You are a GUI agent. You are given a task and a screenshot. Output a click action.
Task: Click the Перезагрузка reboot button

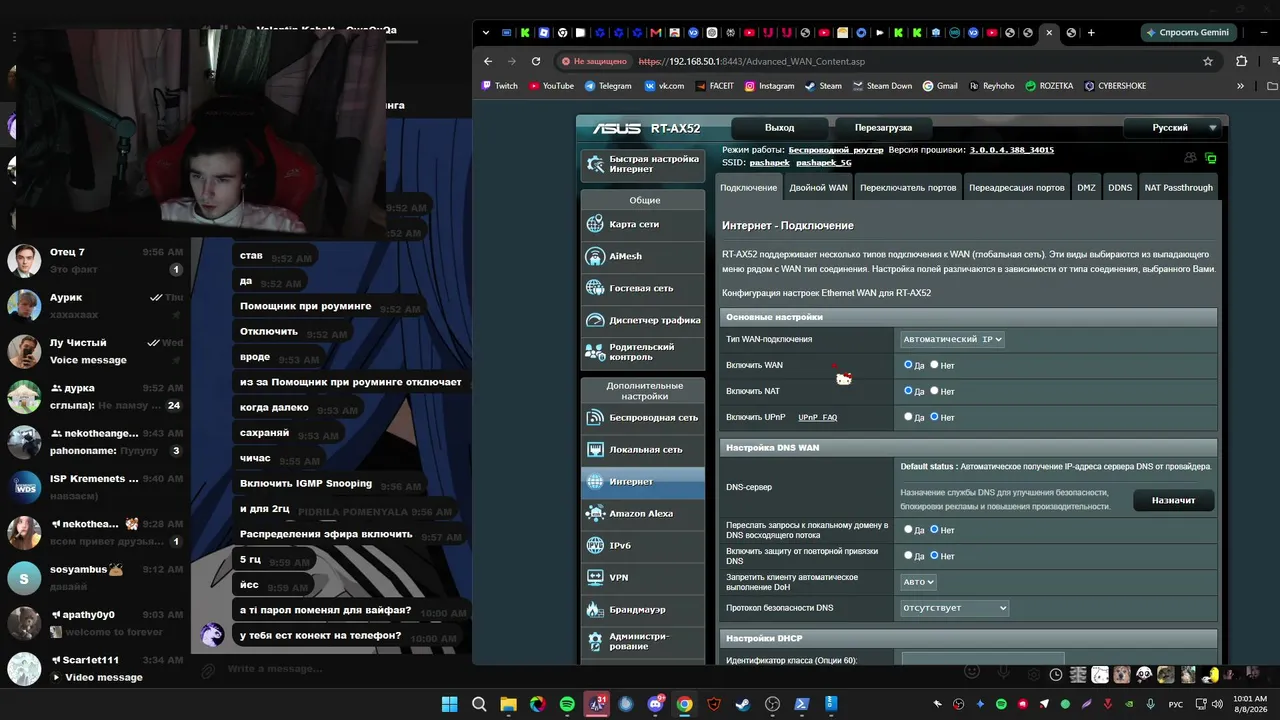883,128
